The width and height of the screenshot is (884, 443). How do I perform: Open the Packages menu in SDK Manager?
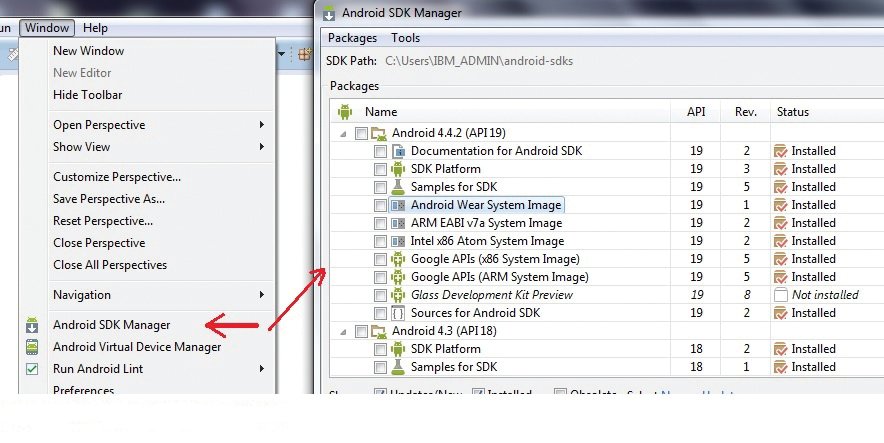click(352, 38)
